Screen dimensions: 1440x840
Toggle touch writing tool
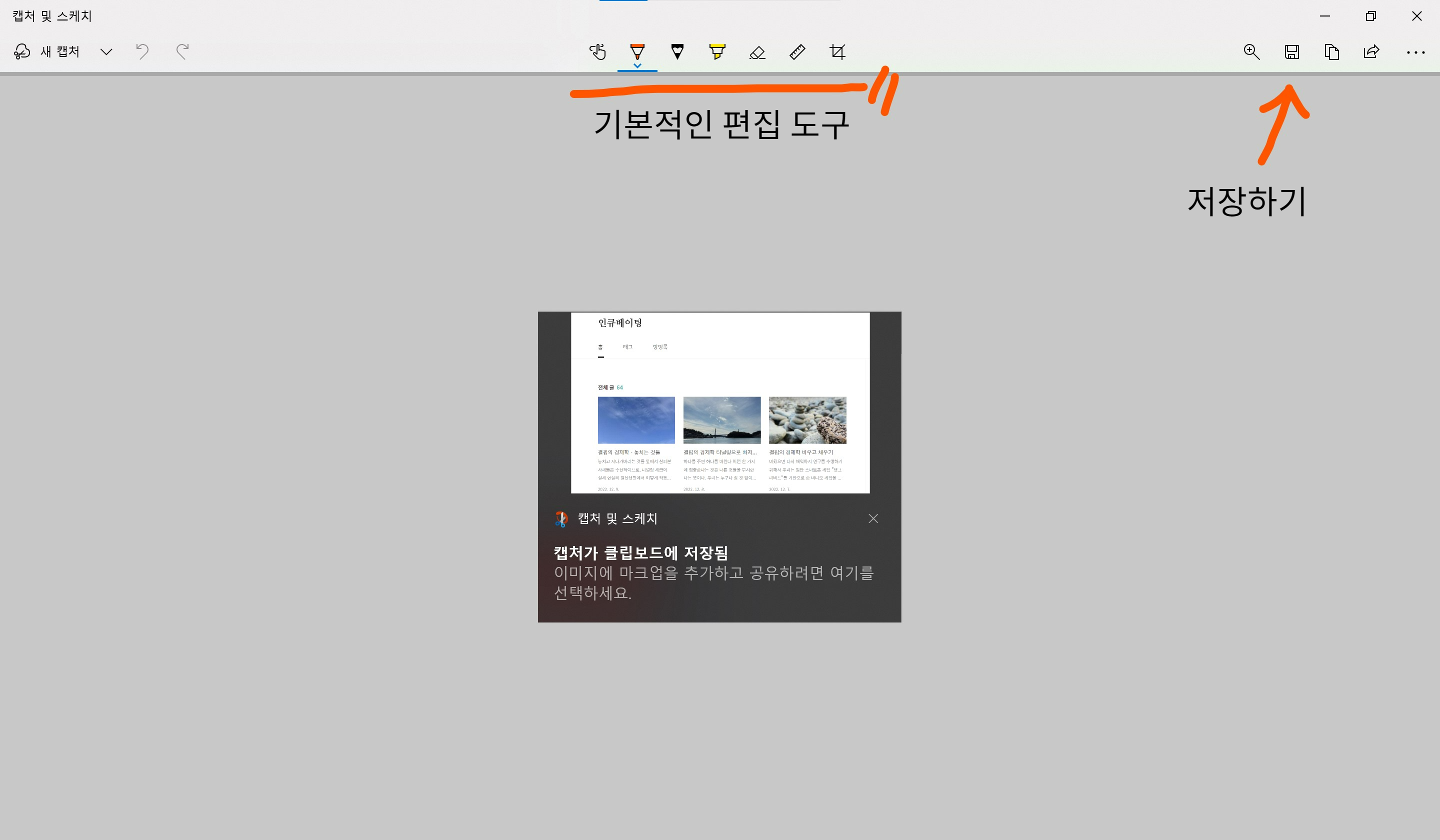coord(597,52)
